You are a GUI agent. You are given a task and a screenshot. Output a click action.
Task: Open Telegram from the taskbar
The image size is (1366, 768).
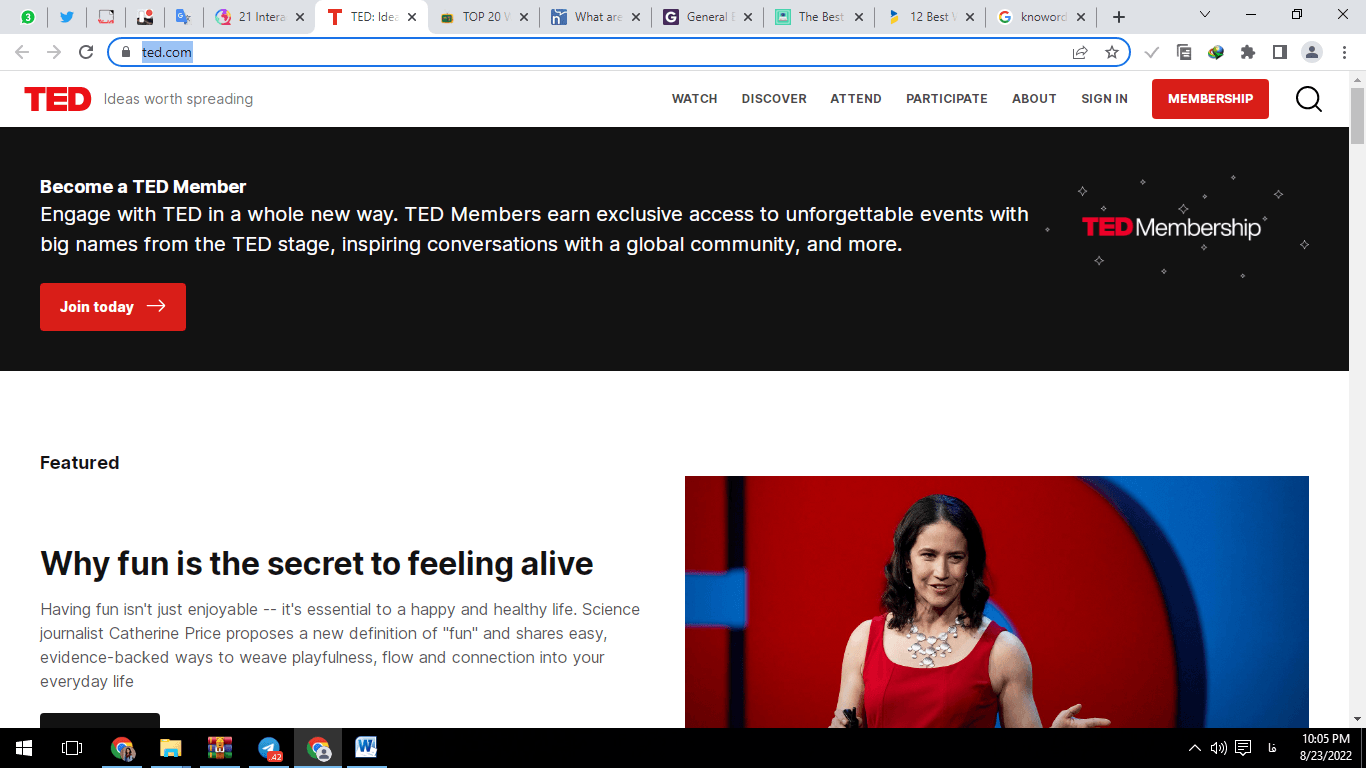pos(269,748)
